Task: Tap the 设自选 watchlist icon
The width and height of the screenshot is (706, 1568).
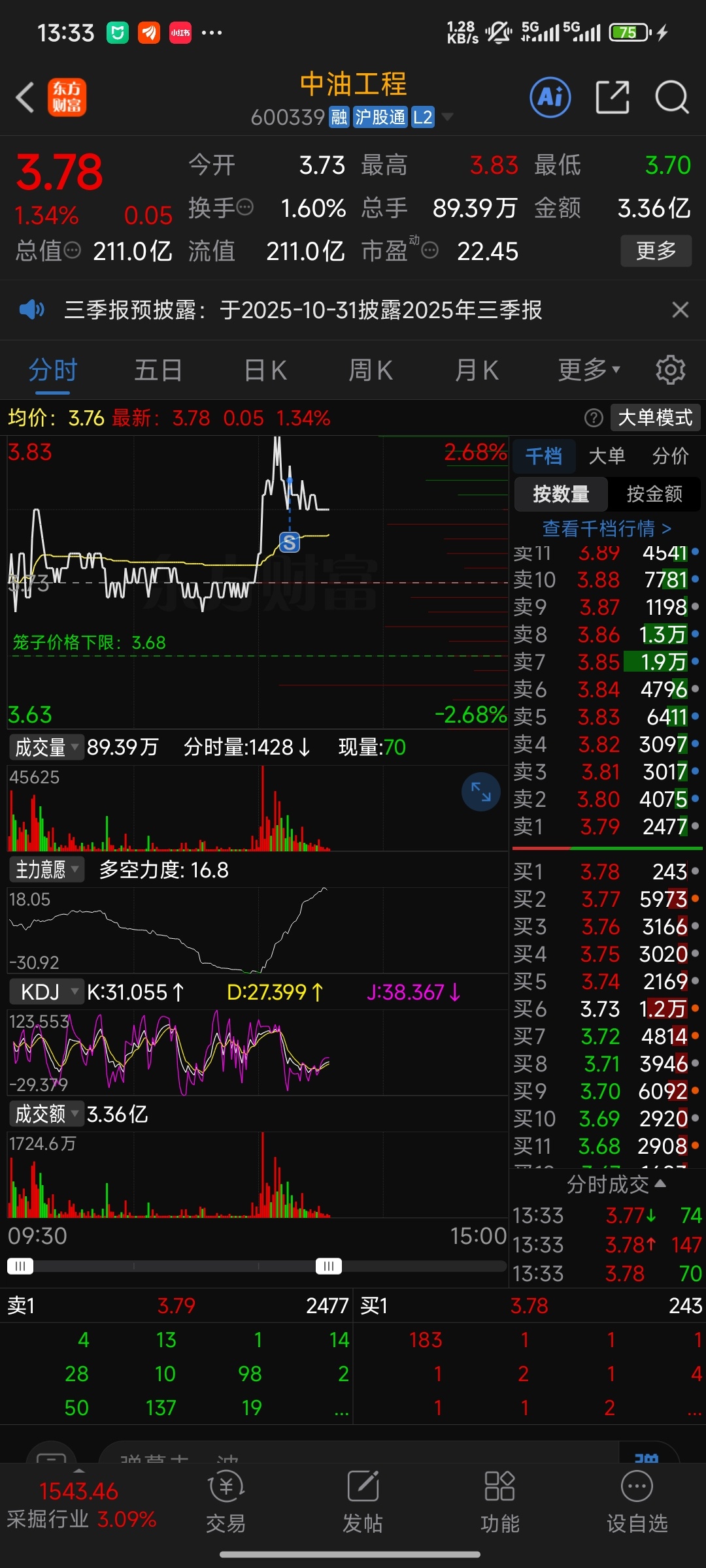Action: [x=637, y=1501]
